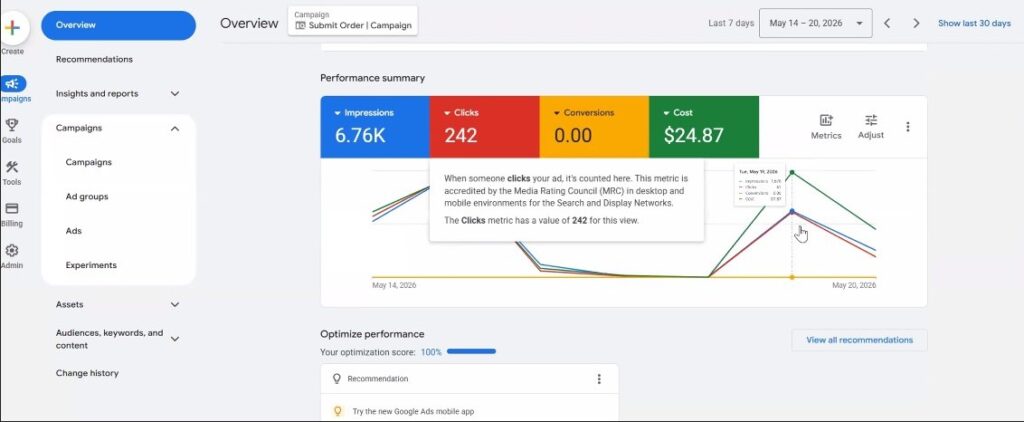Click the May 14, 2026 axis label

[x=394, y=285]
